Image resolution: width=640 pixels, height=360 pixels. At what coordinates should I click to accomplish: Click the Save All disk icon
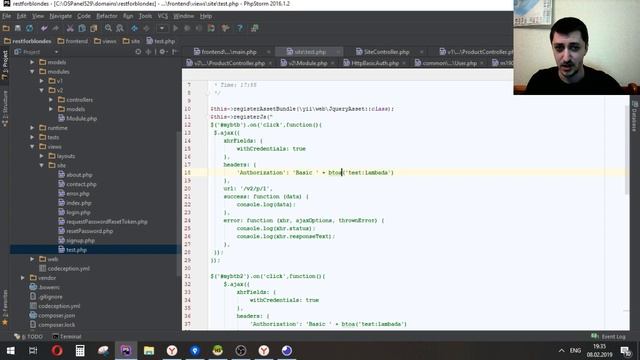tap(18, 28)
